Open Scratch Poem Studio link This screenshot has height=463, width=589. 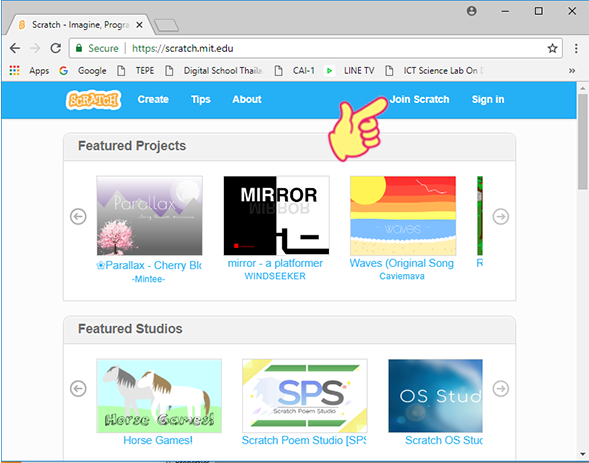(304, 440)
